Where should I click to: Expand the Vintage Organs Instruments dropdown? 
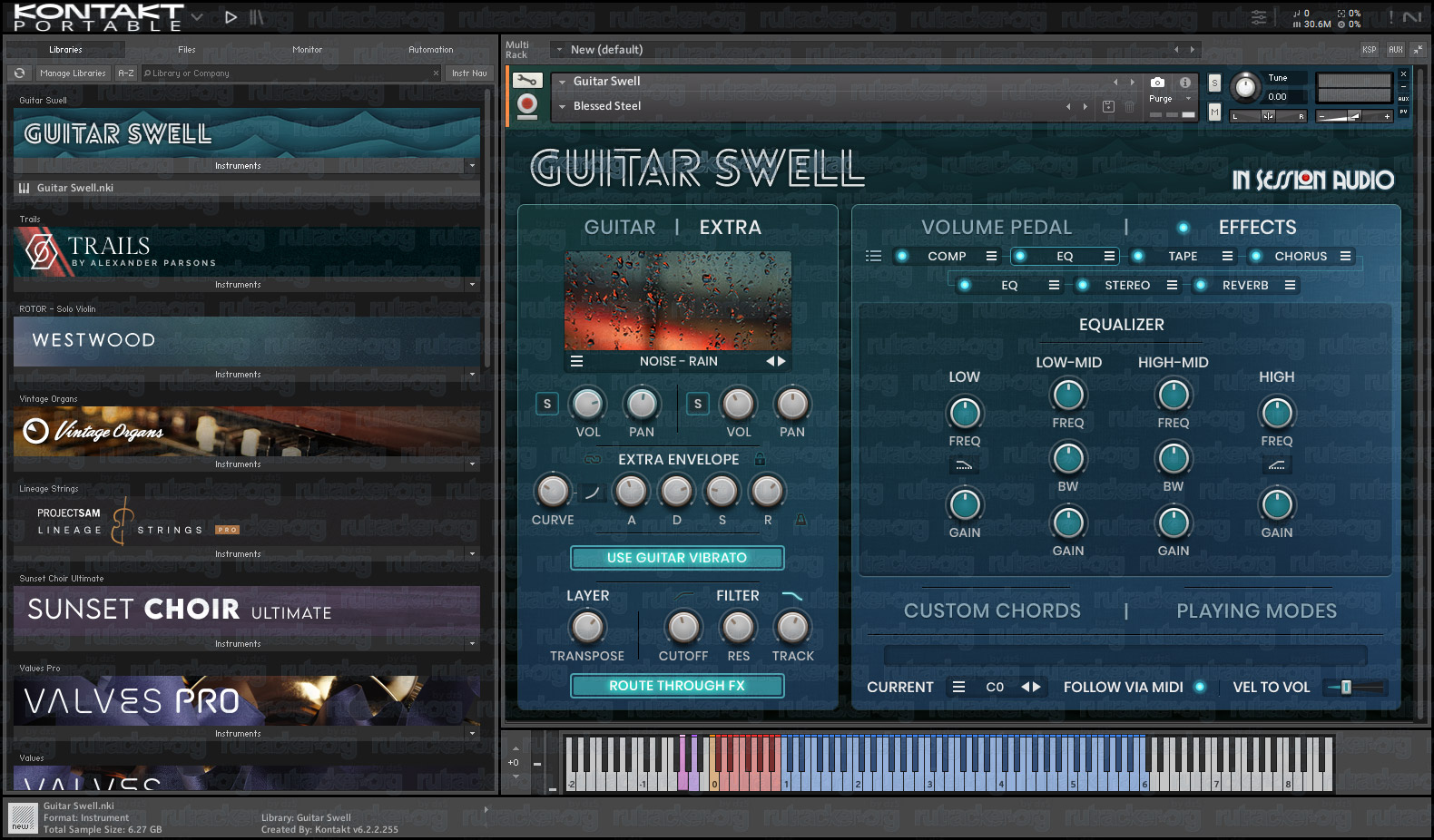point(472,464)
